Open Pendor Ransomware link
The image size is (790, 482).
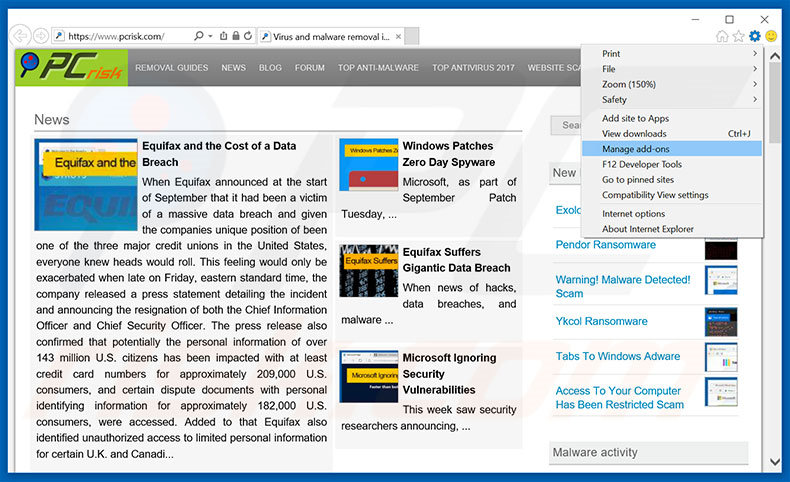pyautogui.click(x=606, y=245)
